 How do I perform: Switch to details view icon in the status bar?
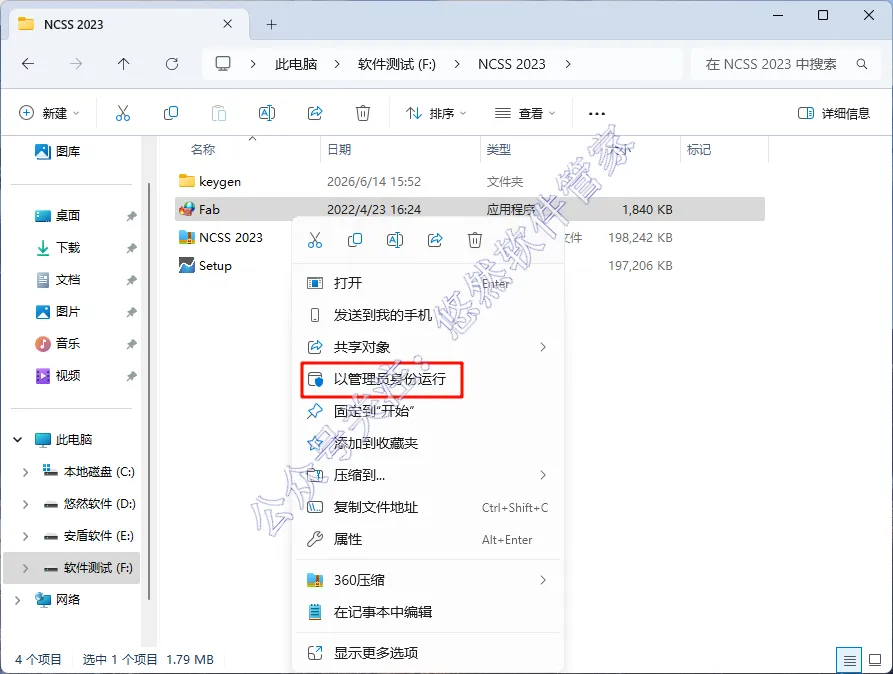coord(849,660)
